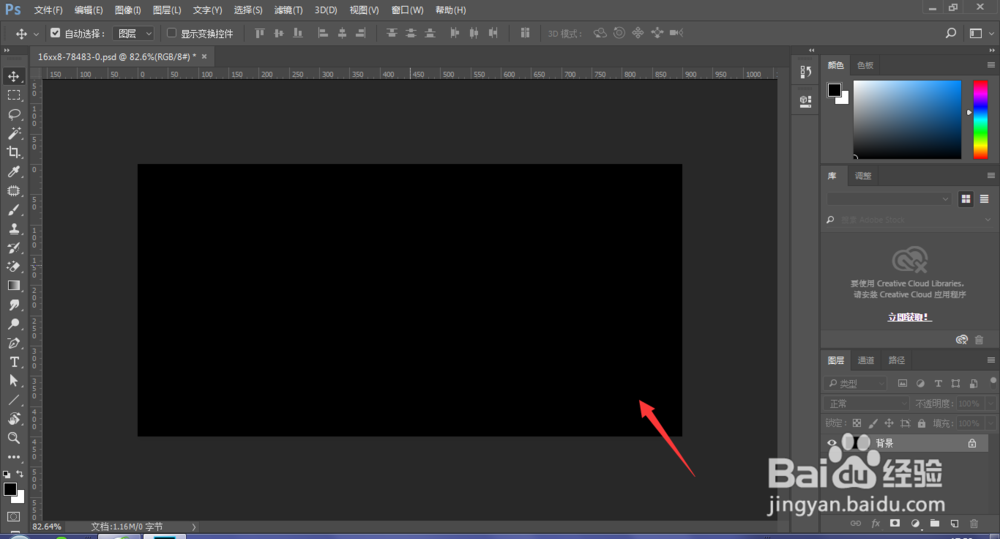Open the 窗口(W) menu
The height and width of the screenshot is (539, 1000).
click(407, 10)
